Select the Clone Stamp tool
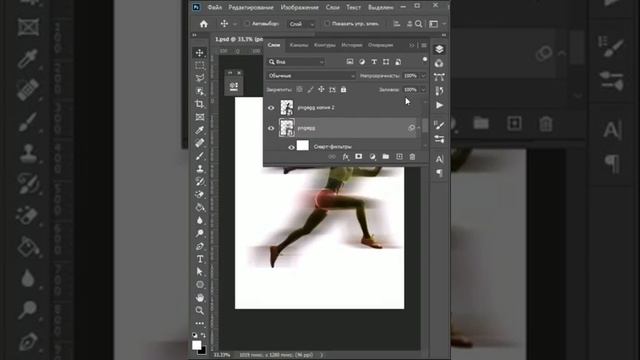640x360 pixels. [200, 169]
